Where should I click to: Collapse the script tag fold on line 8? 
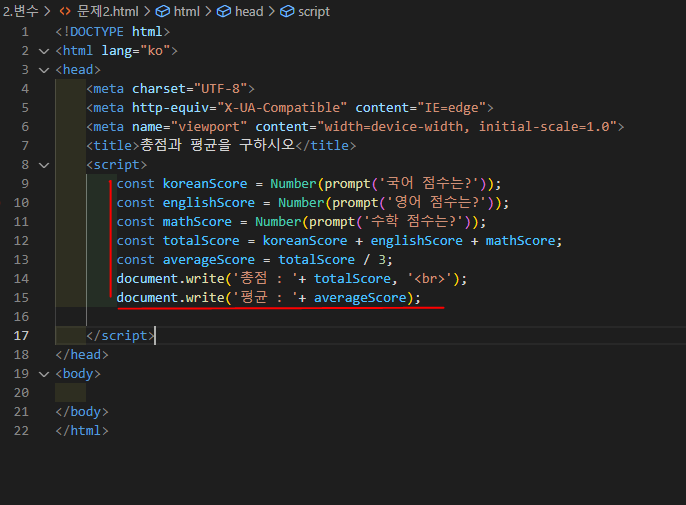44,165
